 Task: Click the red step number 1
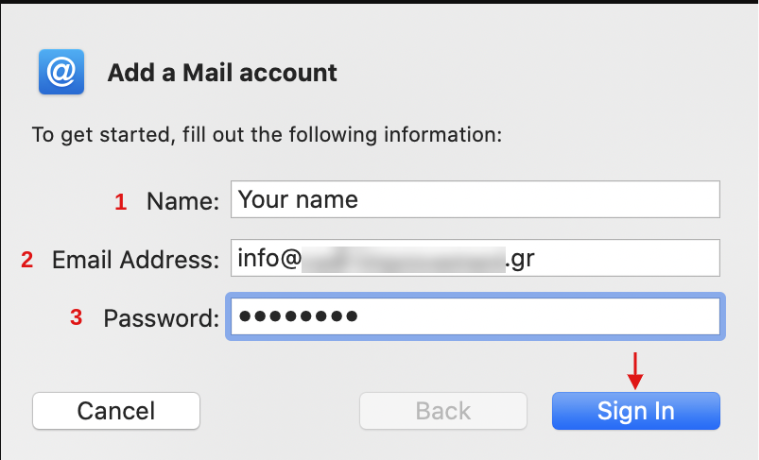coord(121,202)
